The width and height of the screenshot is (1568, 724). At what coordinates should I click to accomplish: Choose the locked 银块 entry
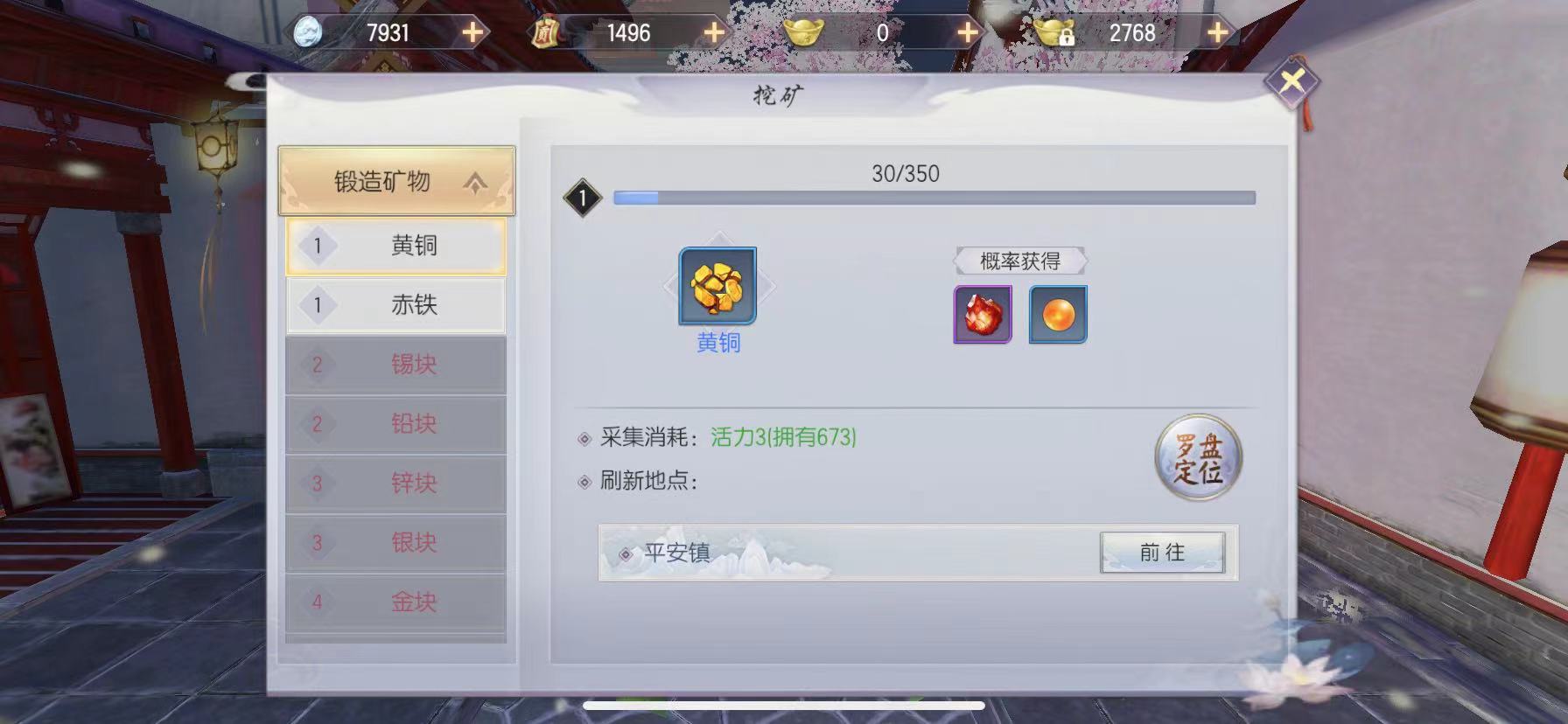[x=396, y=543]
